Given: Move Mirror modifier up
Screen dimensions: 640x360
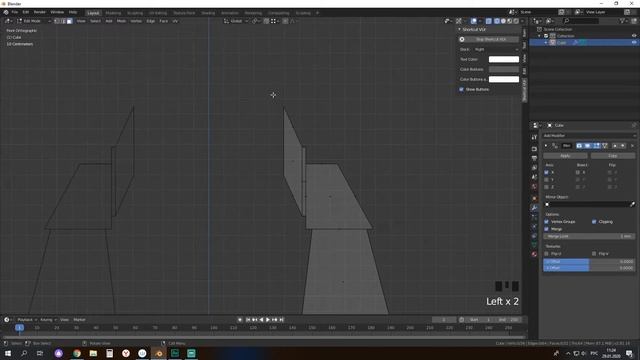Looking at the screenshot, I should pyautogui.click(x=615, y=146).
